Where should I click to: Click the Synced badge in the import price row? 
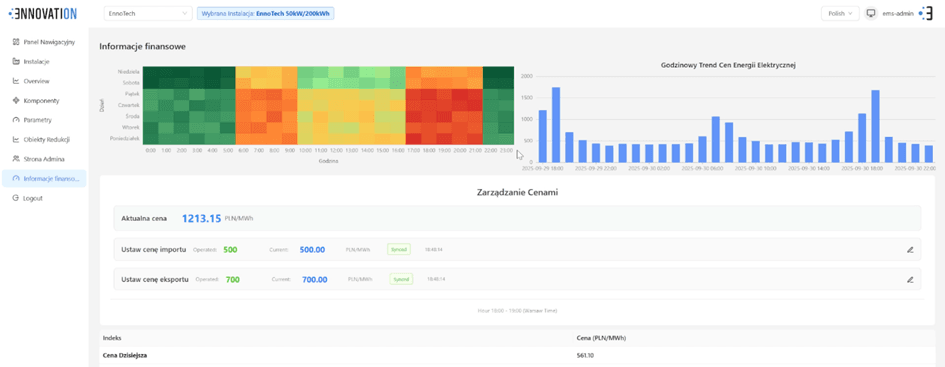(x=398, y=249)
